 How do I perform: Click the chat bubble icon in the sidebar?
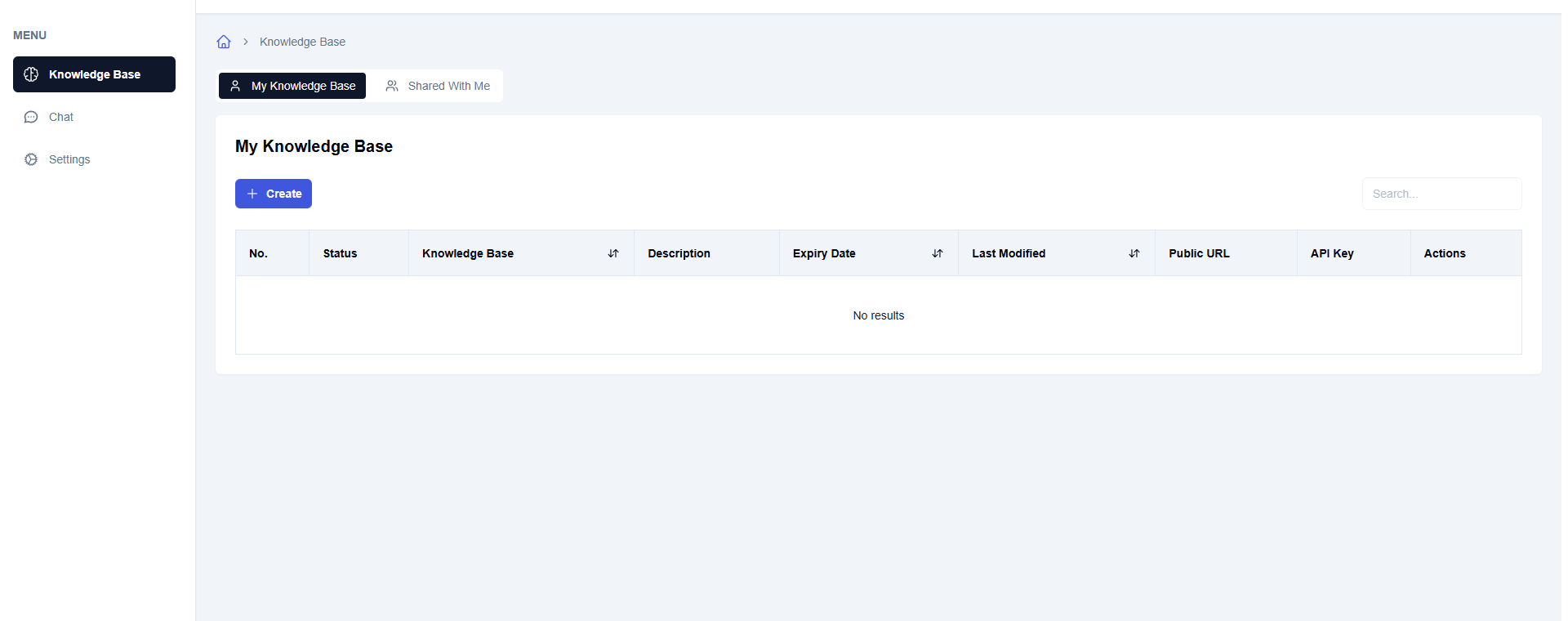click(31, 117)
